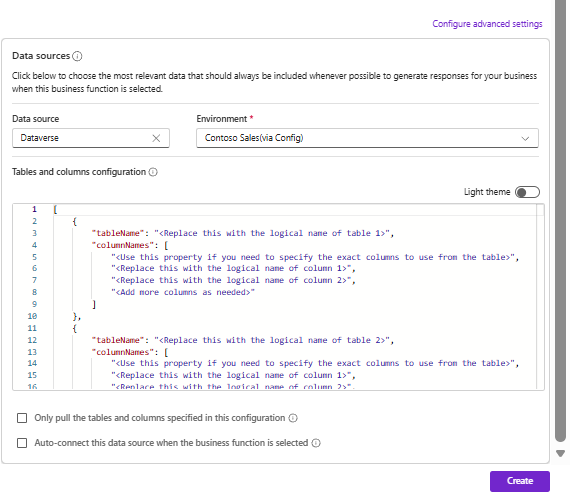Click the page scrollbar thumb
This screenshot has width=582, height=497.
[560, 221]
